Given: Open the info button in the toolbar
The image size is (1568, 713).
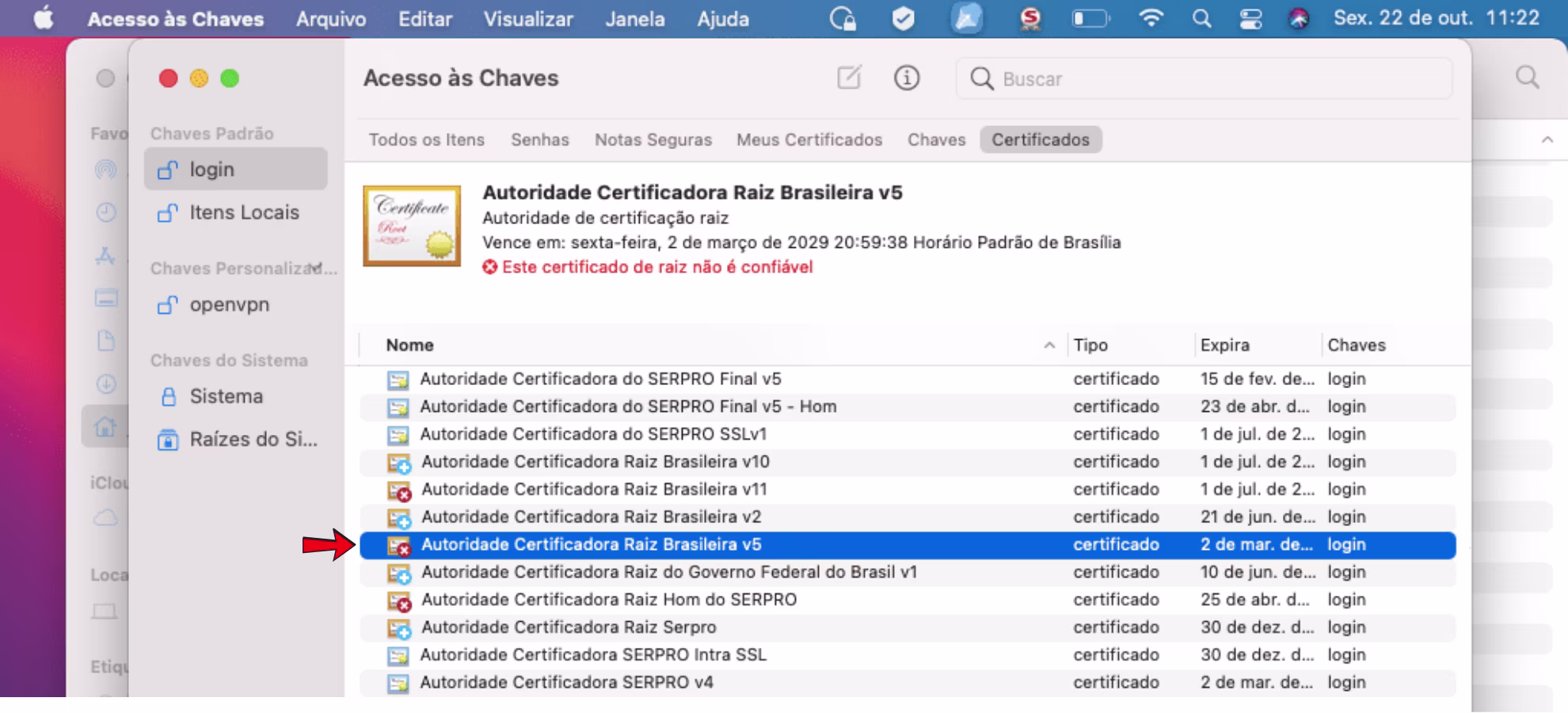Looking at the screenshot, I should (907, 78).
